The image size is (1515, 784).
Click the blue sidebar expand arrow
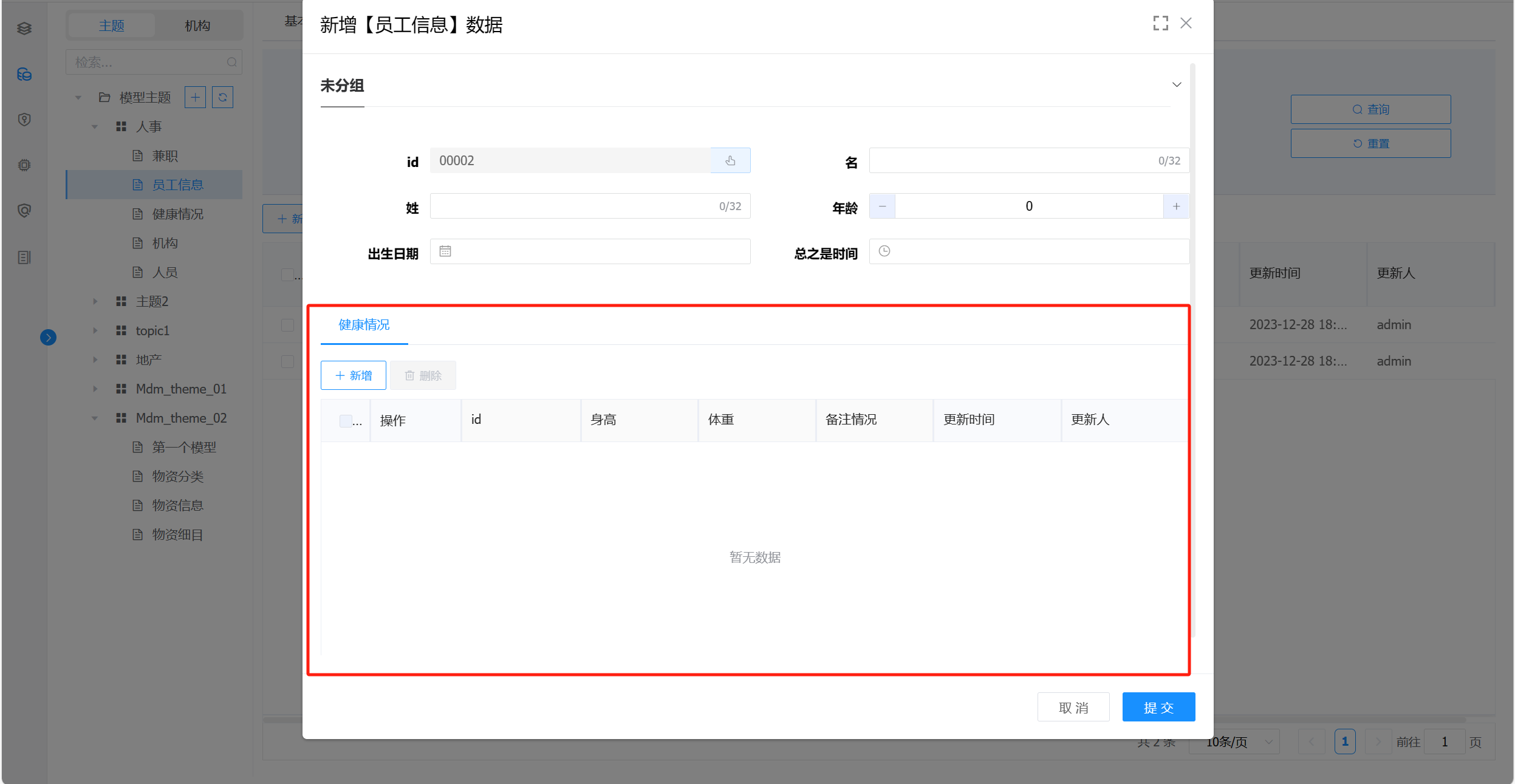point(49,338)
